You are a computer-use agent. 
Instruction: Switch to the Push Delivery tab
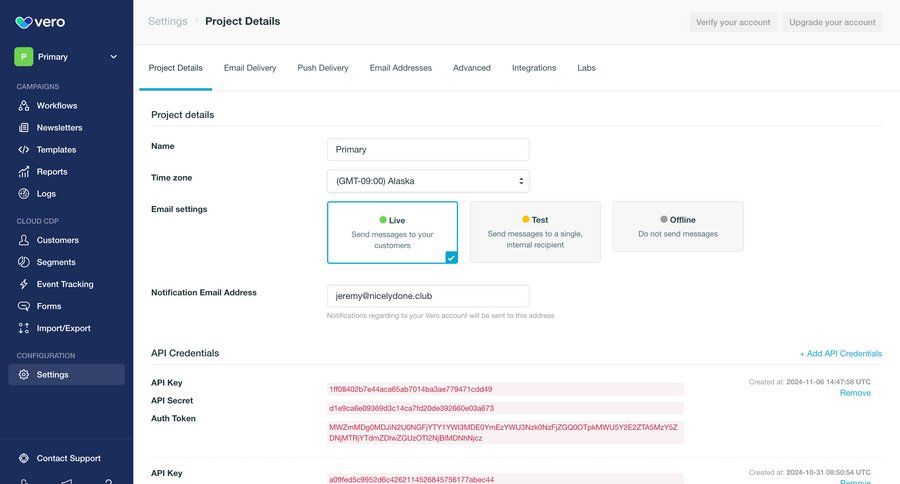coord(323,68)
